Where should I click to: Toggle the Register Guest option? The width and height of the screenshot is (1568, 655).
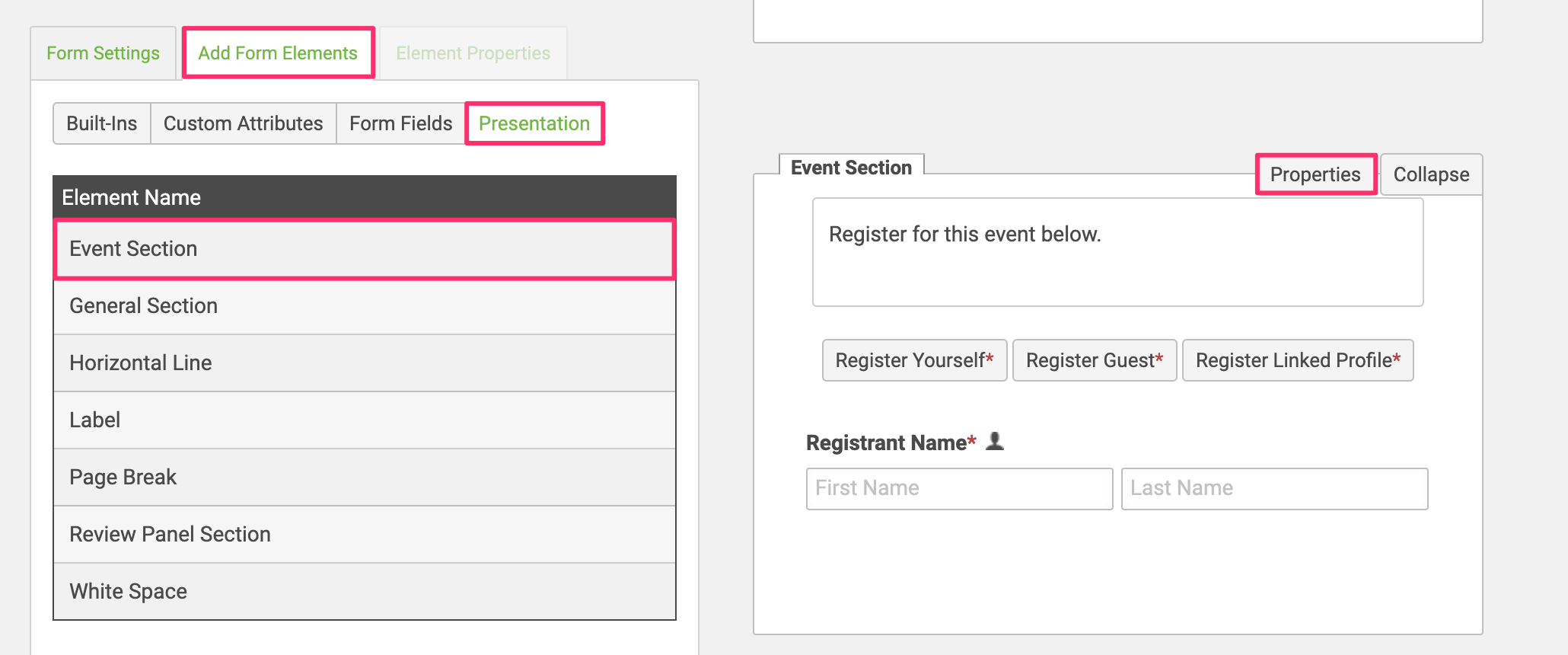tap(1095, 360)
